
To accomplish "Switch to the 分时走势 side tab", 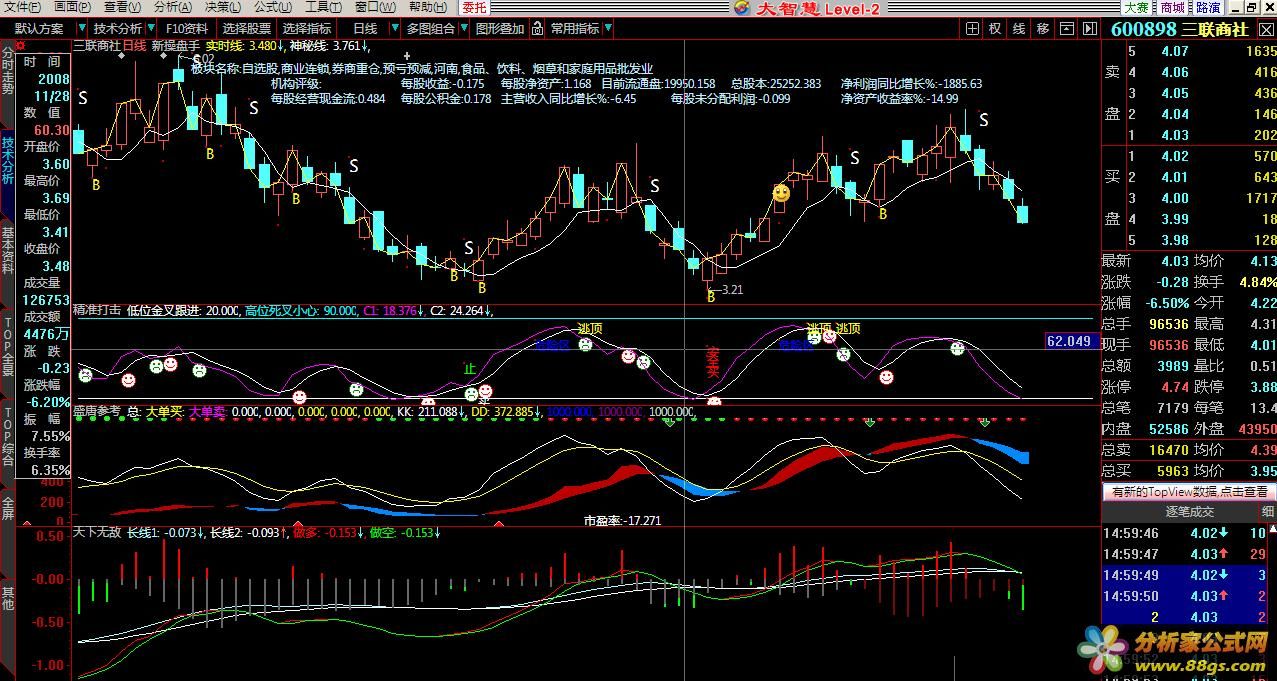I will (x=7, y=69).
